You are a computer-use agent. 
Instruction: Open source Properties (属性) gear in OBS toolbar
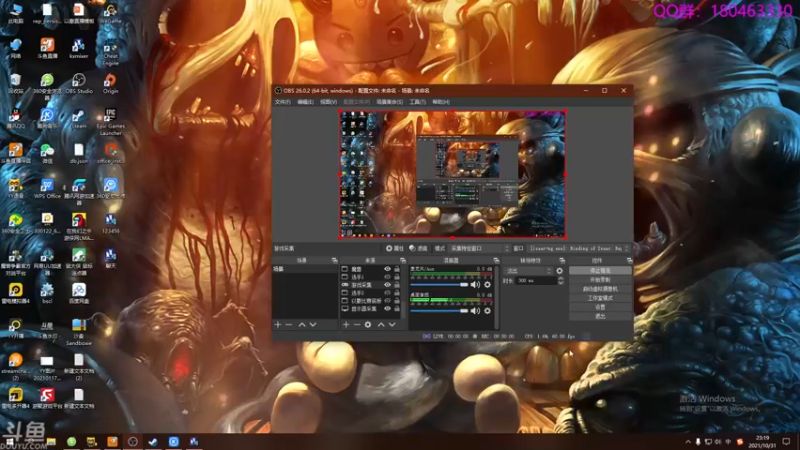coord(394,248)
